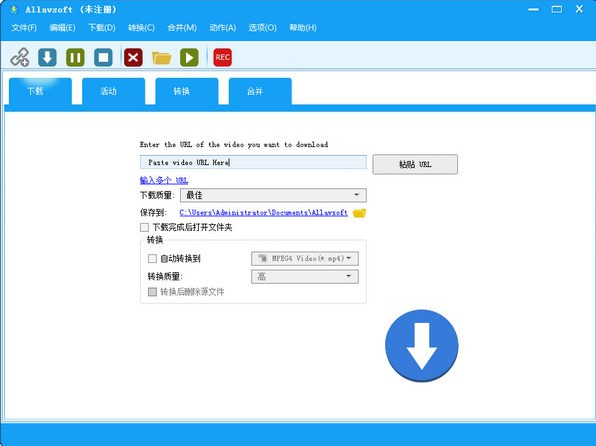Click the Paste video URL Here field
596x446 pixels.
(253, 162)
